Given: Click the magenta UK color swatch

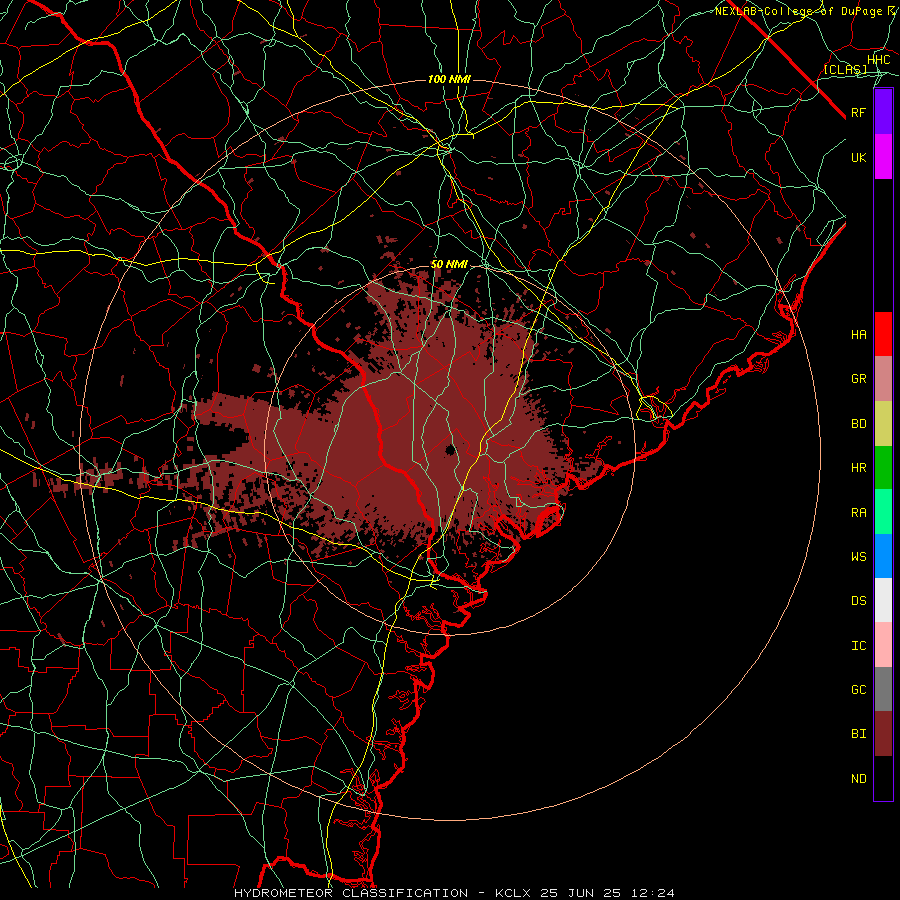Looking at the screenshot, I should pyautogui.click(x=883, y=157).
